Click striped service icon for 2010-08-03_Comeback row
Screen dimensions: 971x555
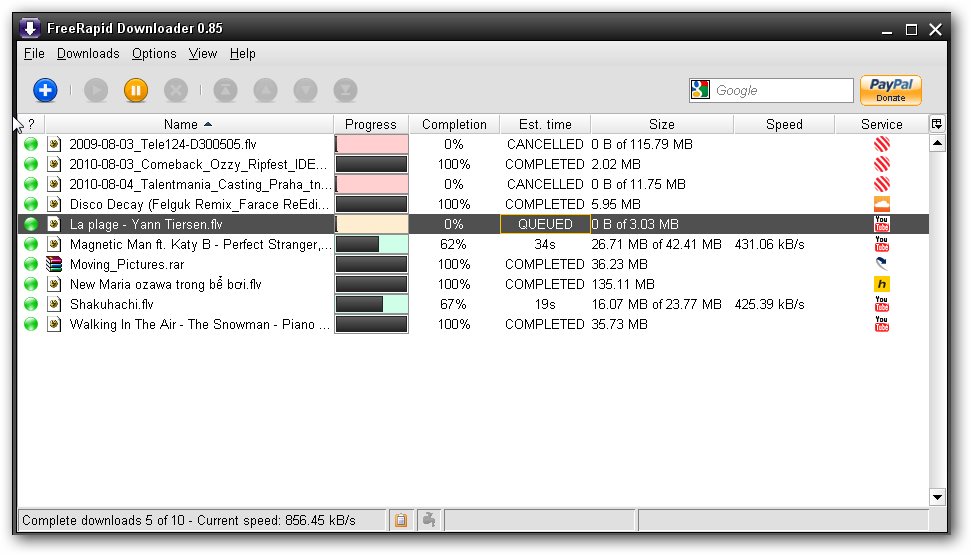(x=882, y=164)
